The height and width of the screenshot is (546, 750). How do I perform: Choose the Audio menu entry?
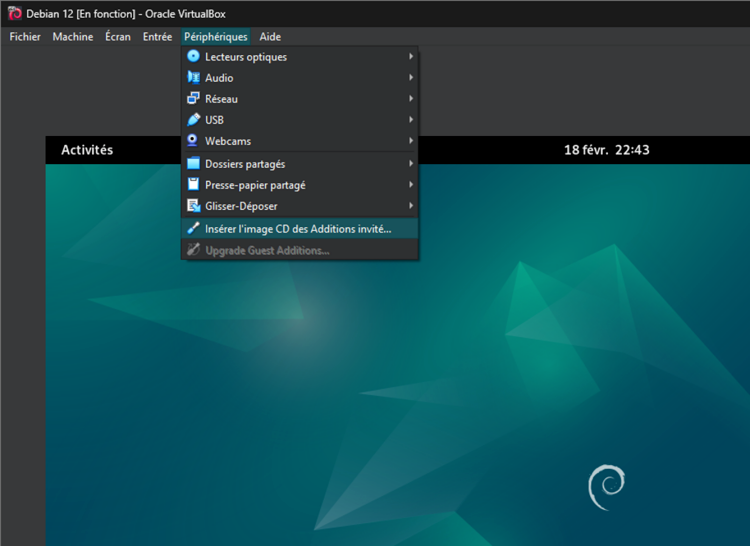click(300, 77)
